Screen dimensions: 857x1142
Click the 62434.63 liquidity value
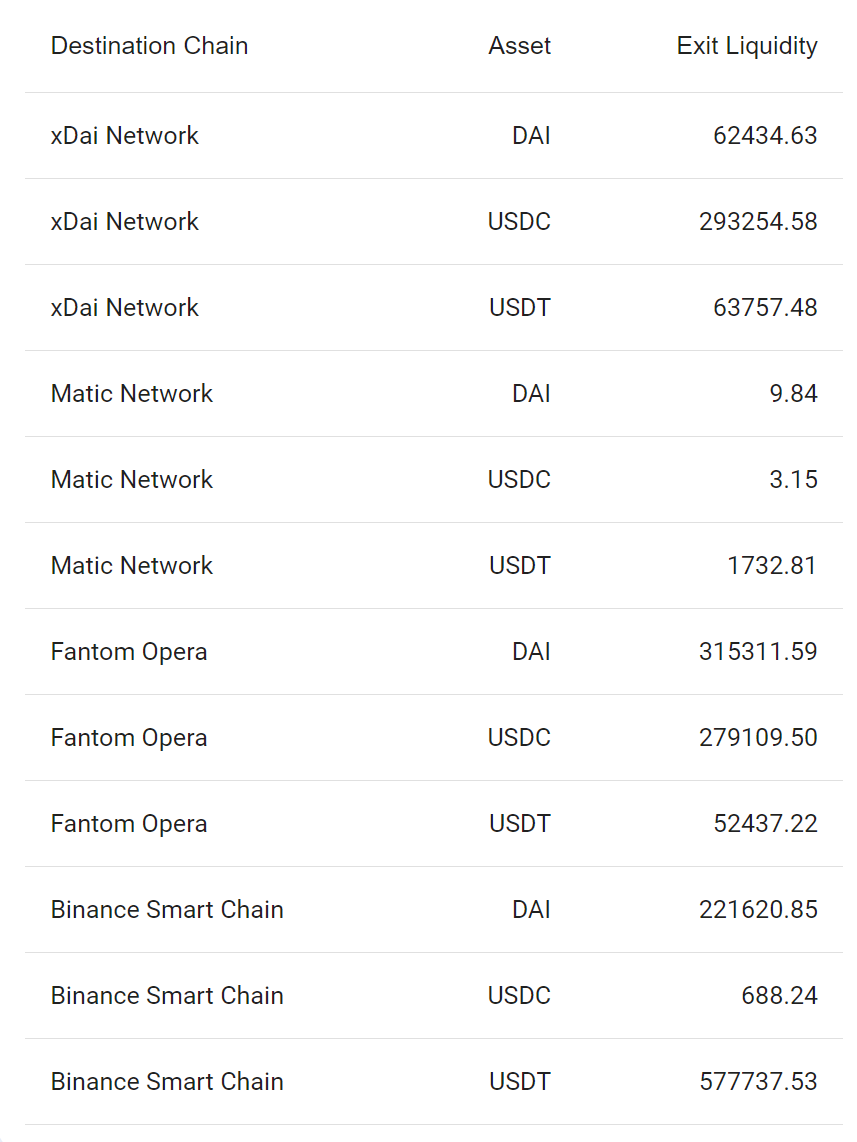click(765, 135)
